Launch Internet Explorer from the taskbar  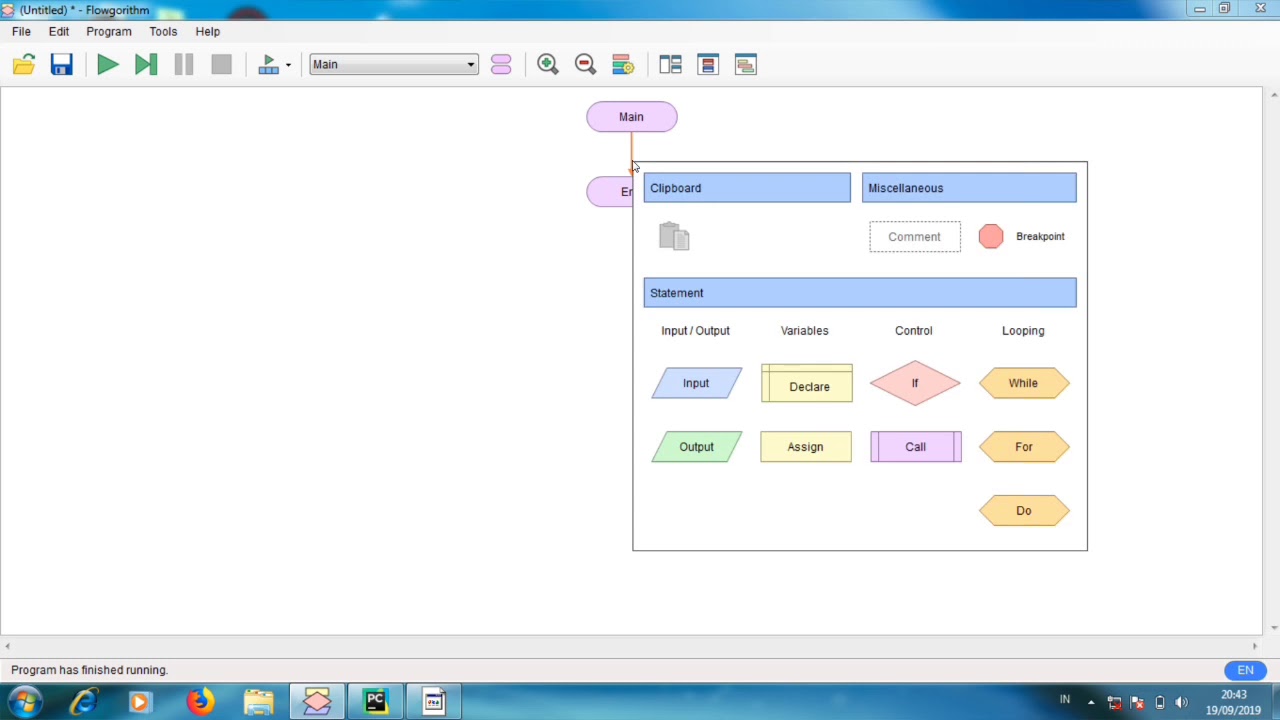(83, 702)
